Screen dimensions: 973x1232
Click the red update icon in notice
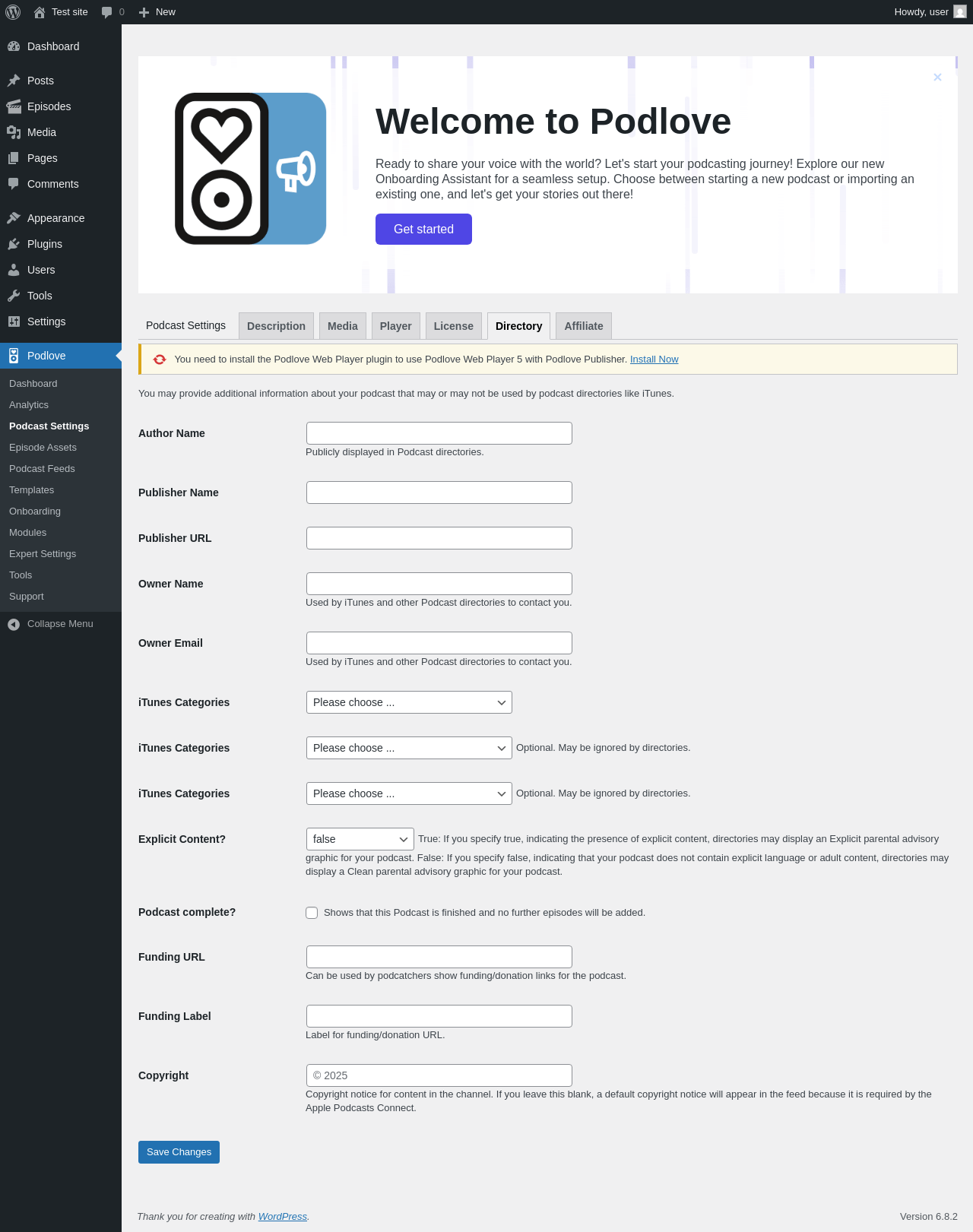click(160, 359)
